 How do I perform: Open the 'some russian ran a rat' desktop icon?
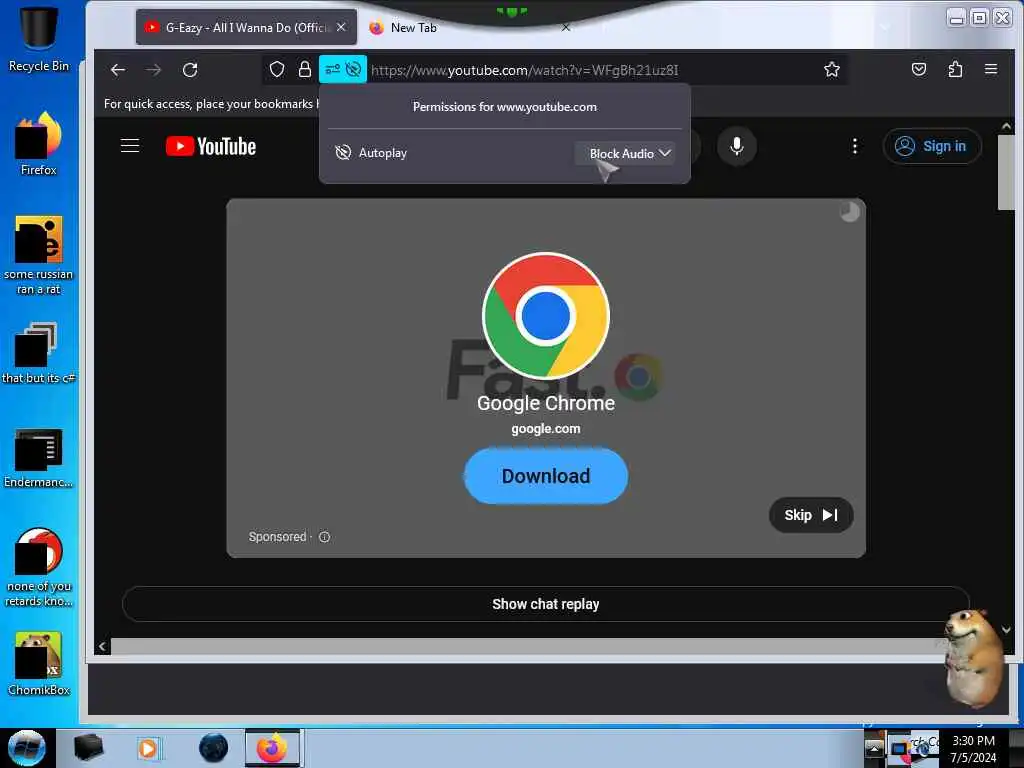pos(39,255)
